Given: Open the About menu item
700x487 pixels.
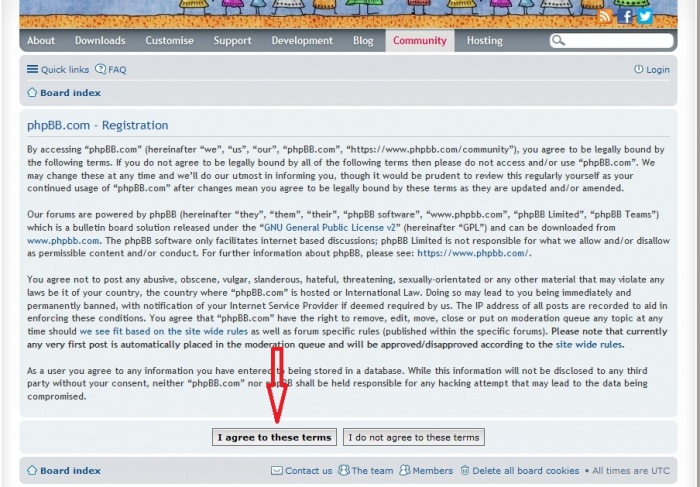Looking at the screenshot, I should pyautogui.click(x=41, y=41).
